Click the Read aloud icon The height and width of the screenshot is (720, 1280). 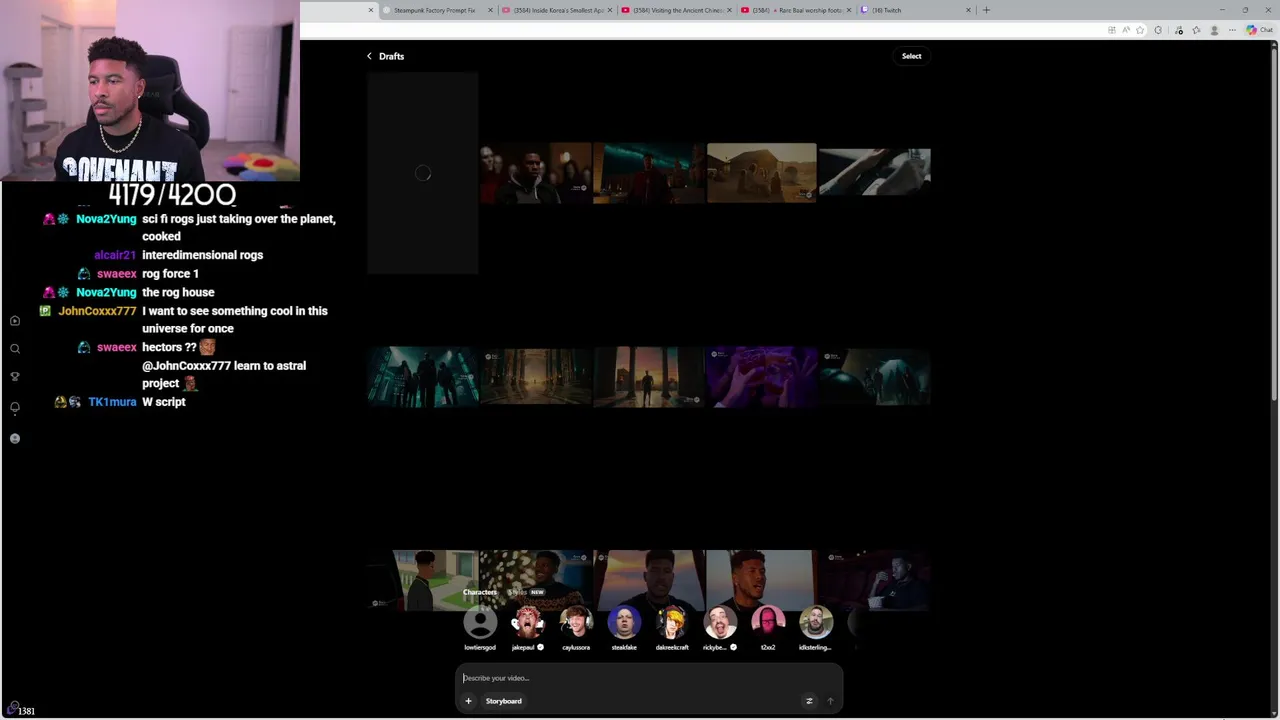point(1127,30)
